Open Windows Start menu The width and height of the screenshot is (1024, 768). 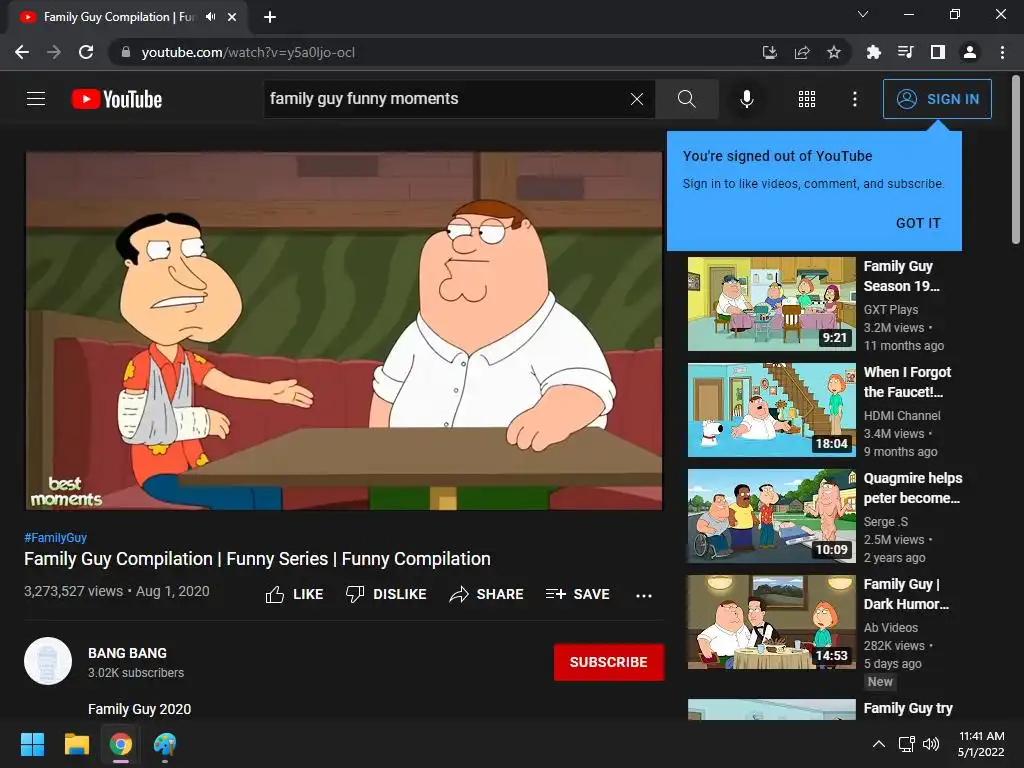coord(32,744)
